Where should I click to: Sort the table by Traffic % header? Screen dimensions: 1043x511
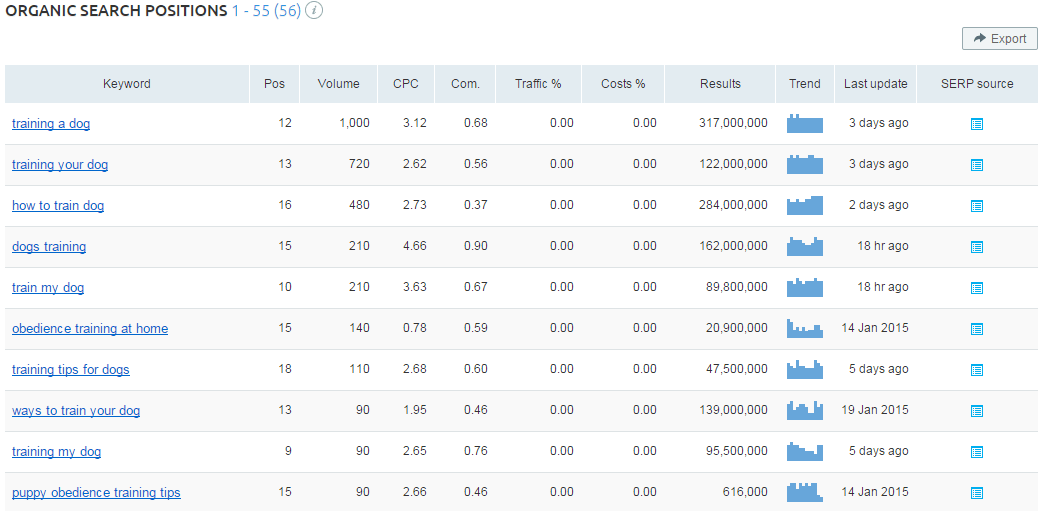tap(538, 84)
